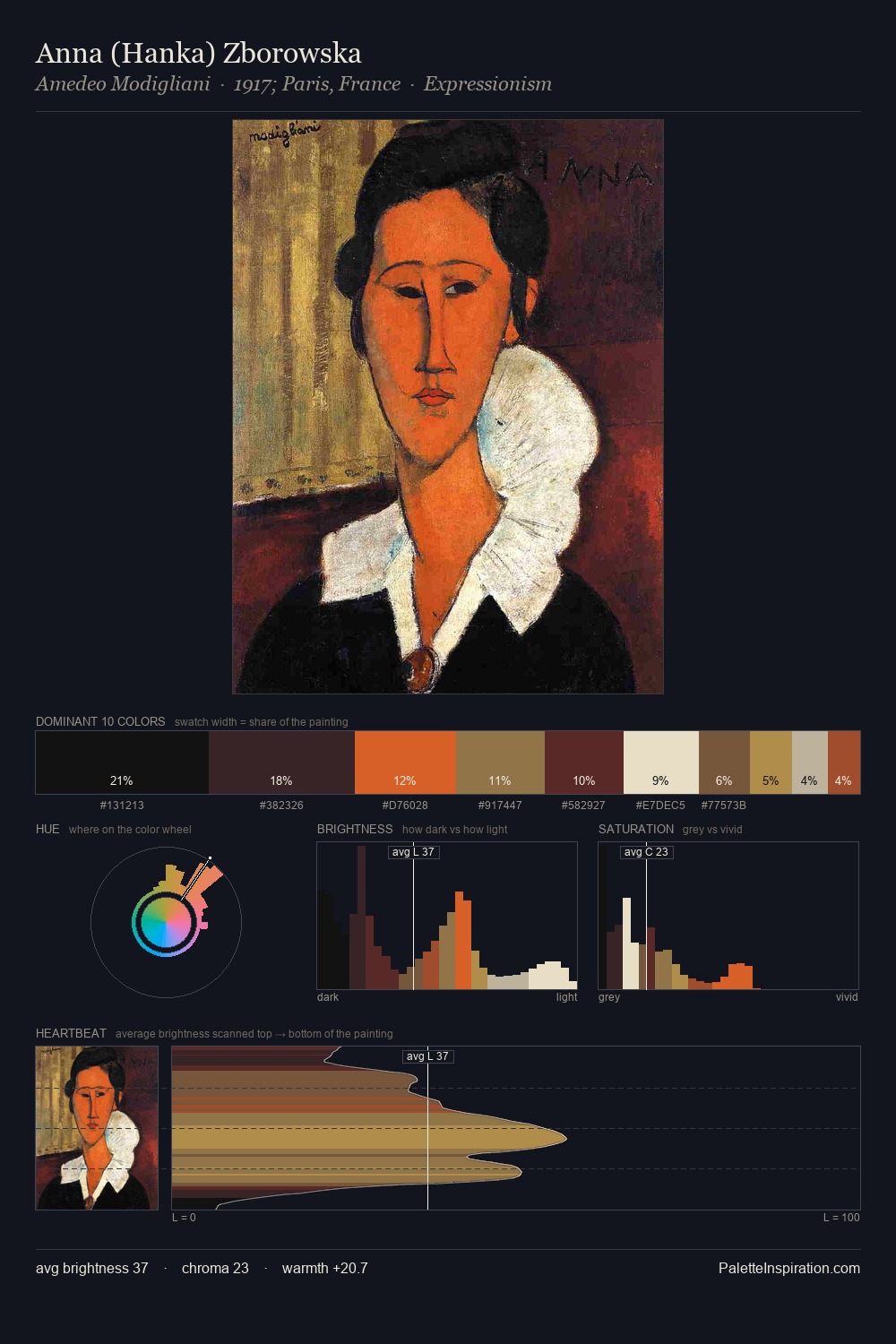
Task: Click the warmth +20.7 footer stat
Action: [325, 1268]
